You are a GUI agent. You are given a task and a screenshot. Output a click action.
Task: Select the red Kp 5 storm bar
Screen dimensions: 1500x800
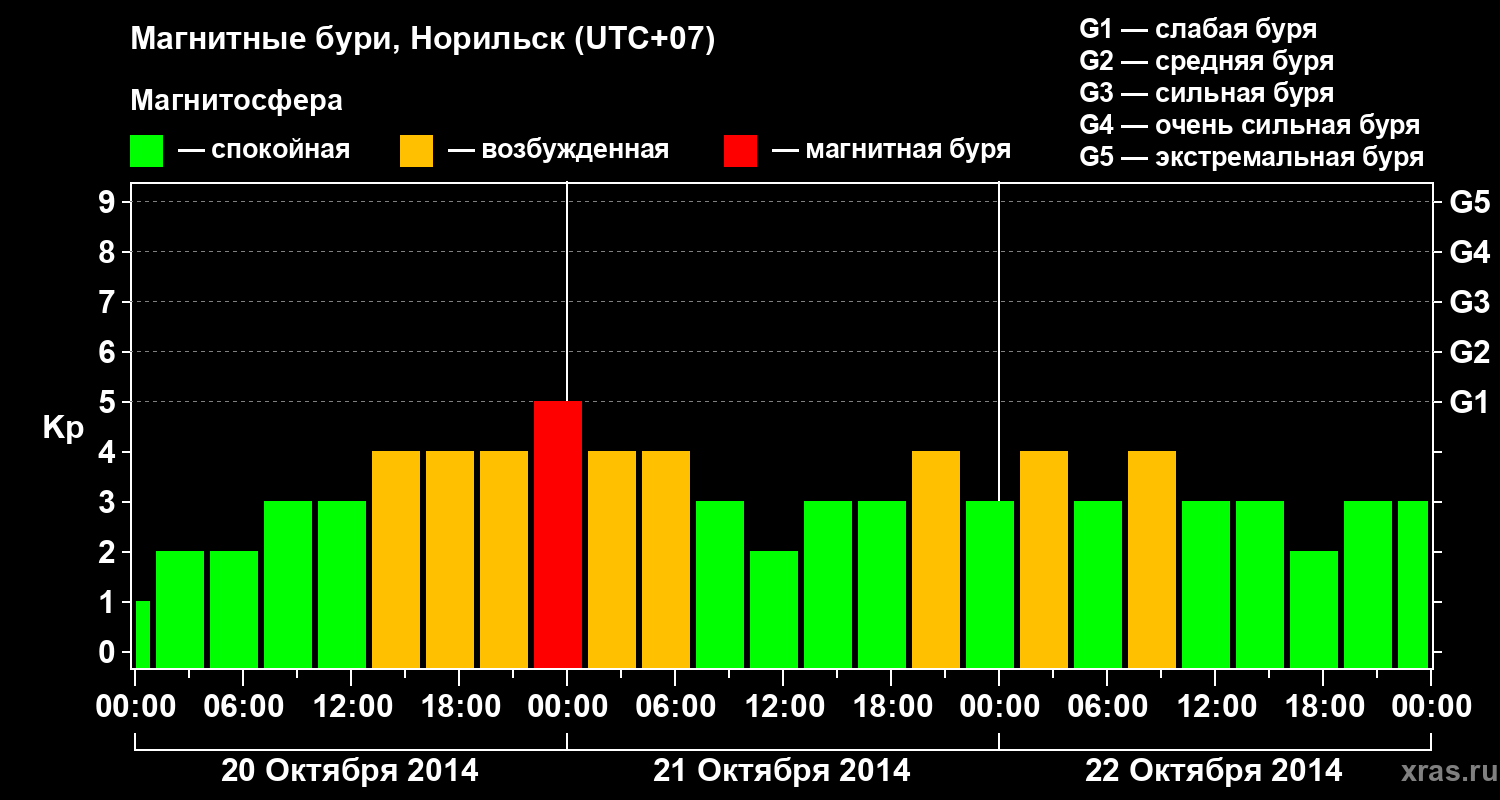pos(558,534)
